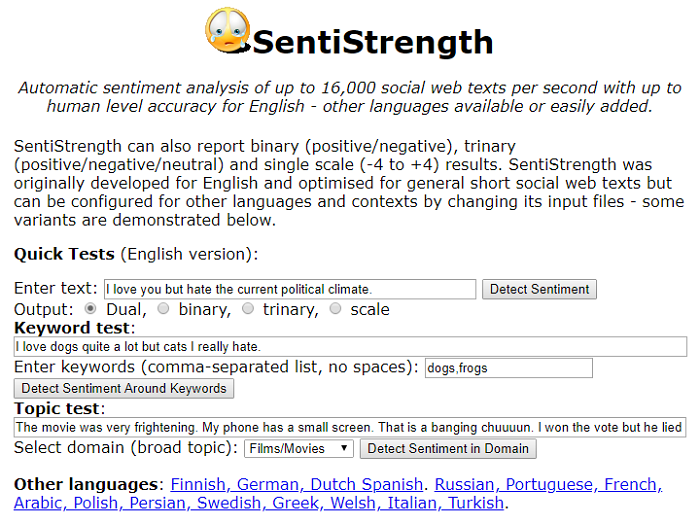Click the keywords field containing dogs,frogs
The width and height of the screenshot is (700, 524).
(x=509, y=368)
